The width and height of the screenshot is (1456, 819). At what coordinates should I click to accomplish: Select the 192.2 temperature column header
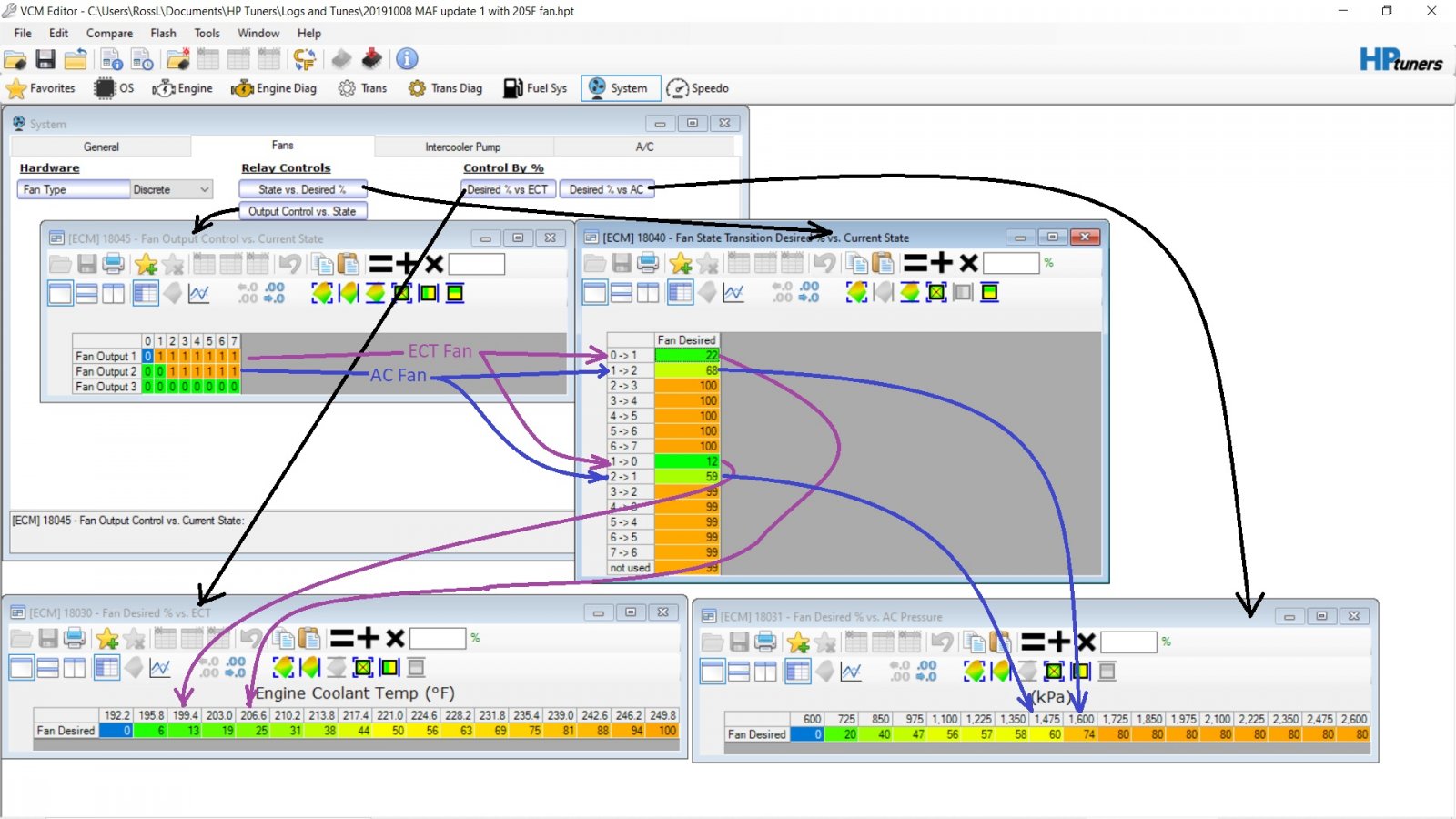pyautogui.click(x=116, y=715)
